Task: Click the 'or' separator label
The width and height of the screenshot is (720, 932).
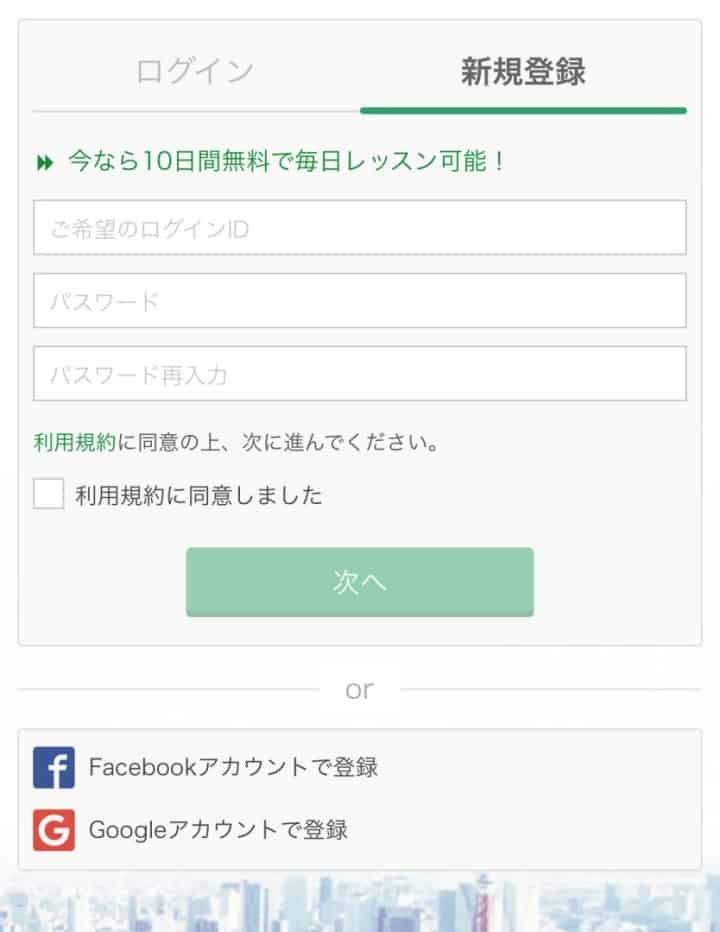Action: point(359,688)
